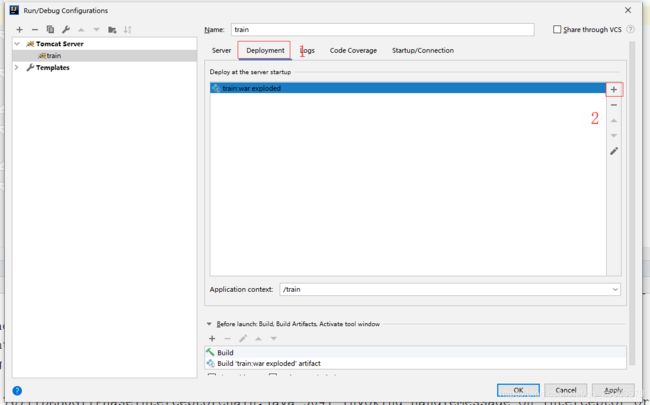Image resolution: width=650 pixels, height=405 pixels.
Task: Click the Apply button
Action: click(613, 390)
